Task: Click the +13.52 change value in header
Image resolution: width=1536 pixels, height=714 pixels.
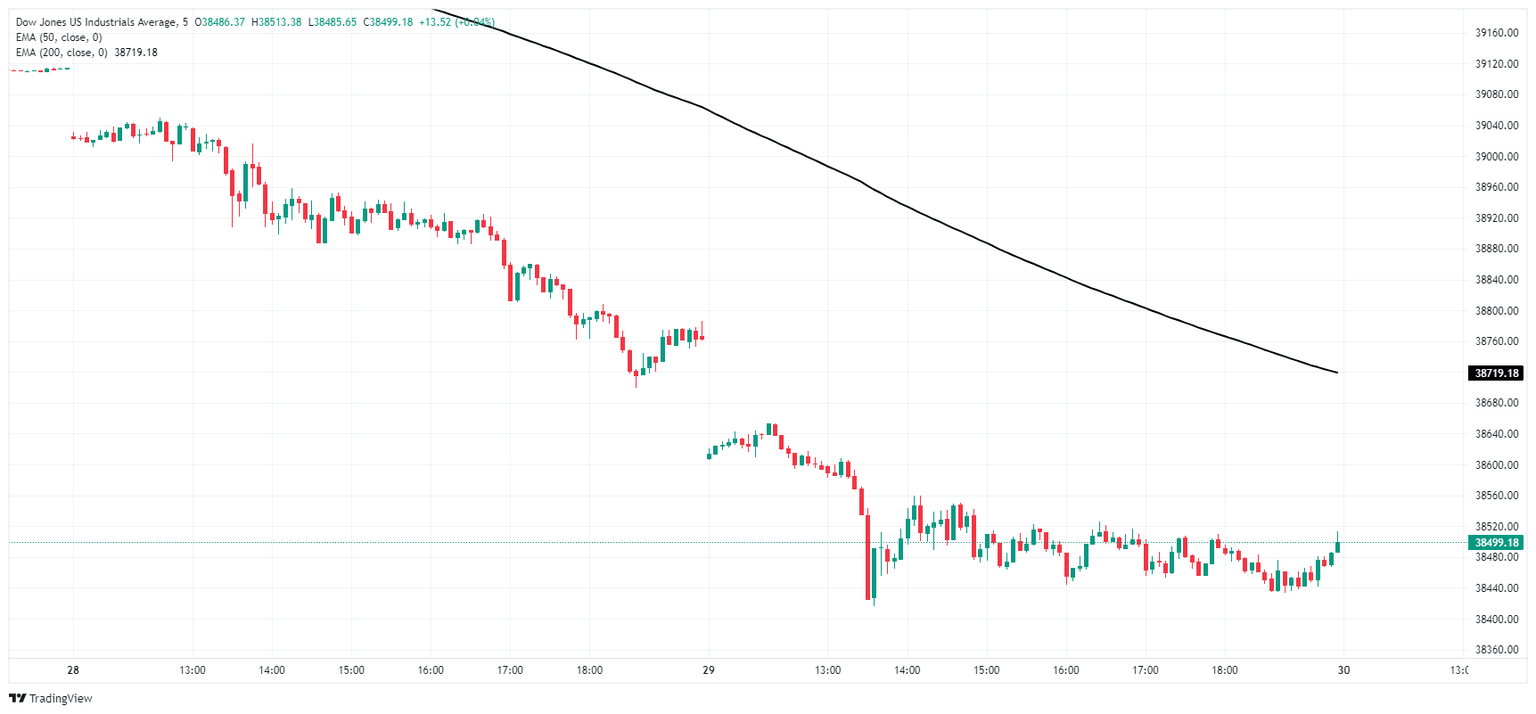Action: [437, 22]
